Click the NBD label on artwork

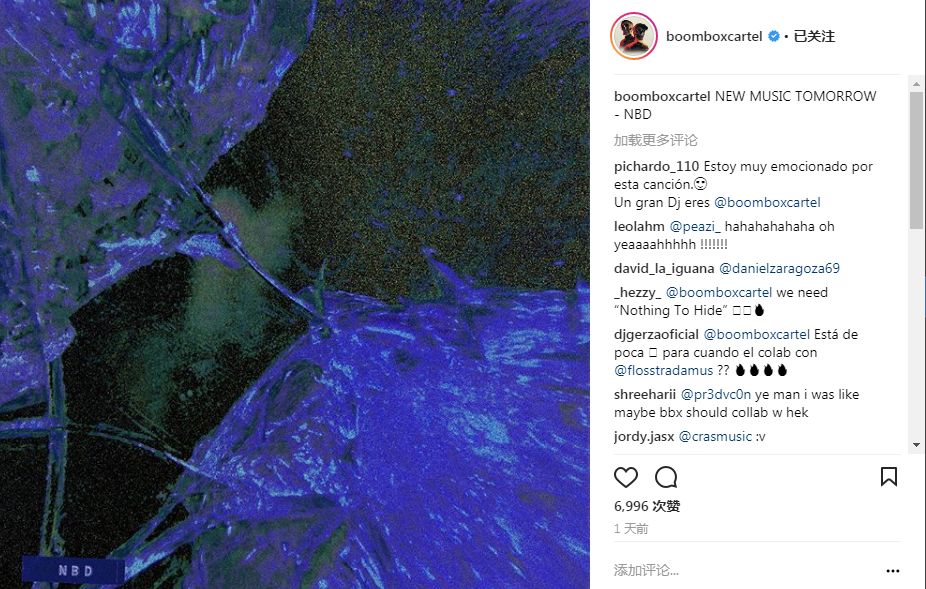click(x=74, y=571)
